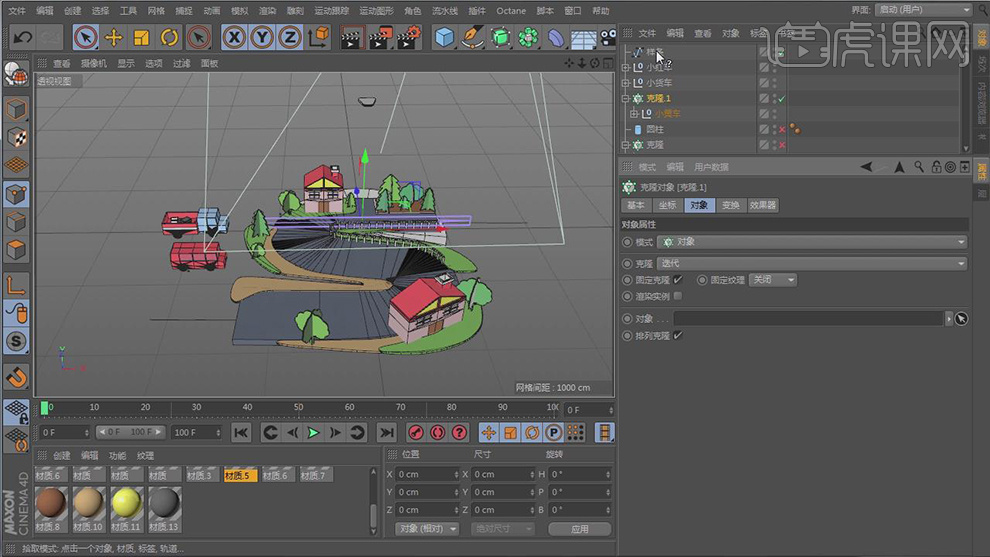Toggle the Y axis lock
Screen dimensions: 990x557
(262, 37)
